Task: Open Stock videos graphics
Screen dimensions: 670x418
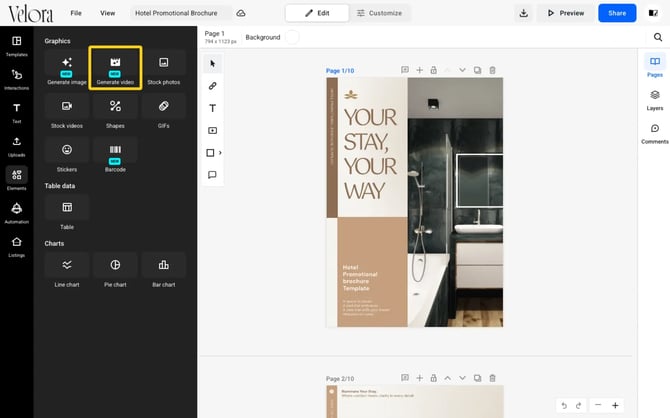Action: click(x=67, y=112)
